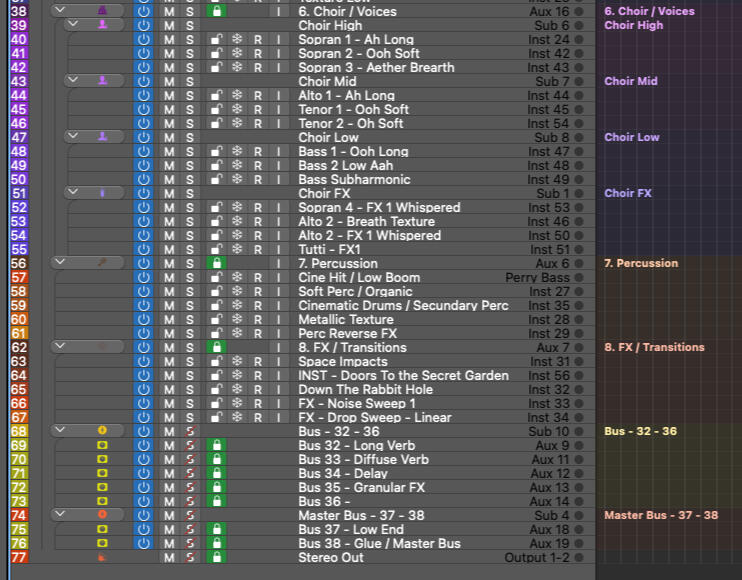The height and width of the screenshot is (580, 742).
Task: Click purple icon on Choir Mid track
Action: [102, 81]
